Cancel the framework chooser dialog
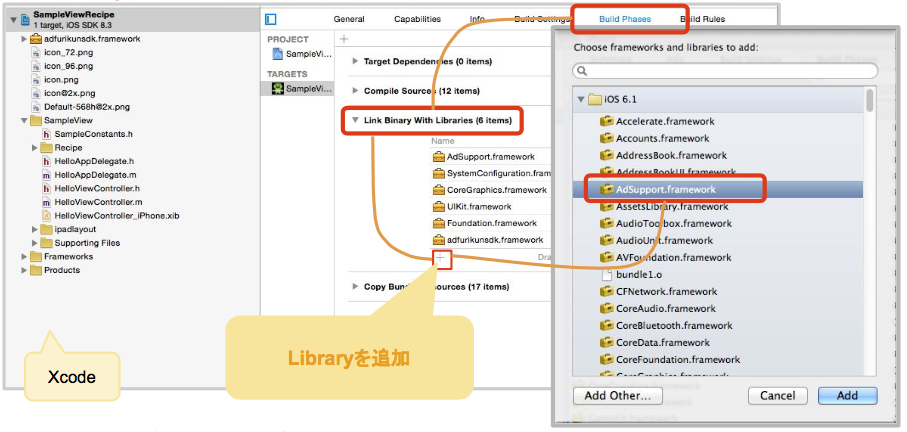 777,396
